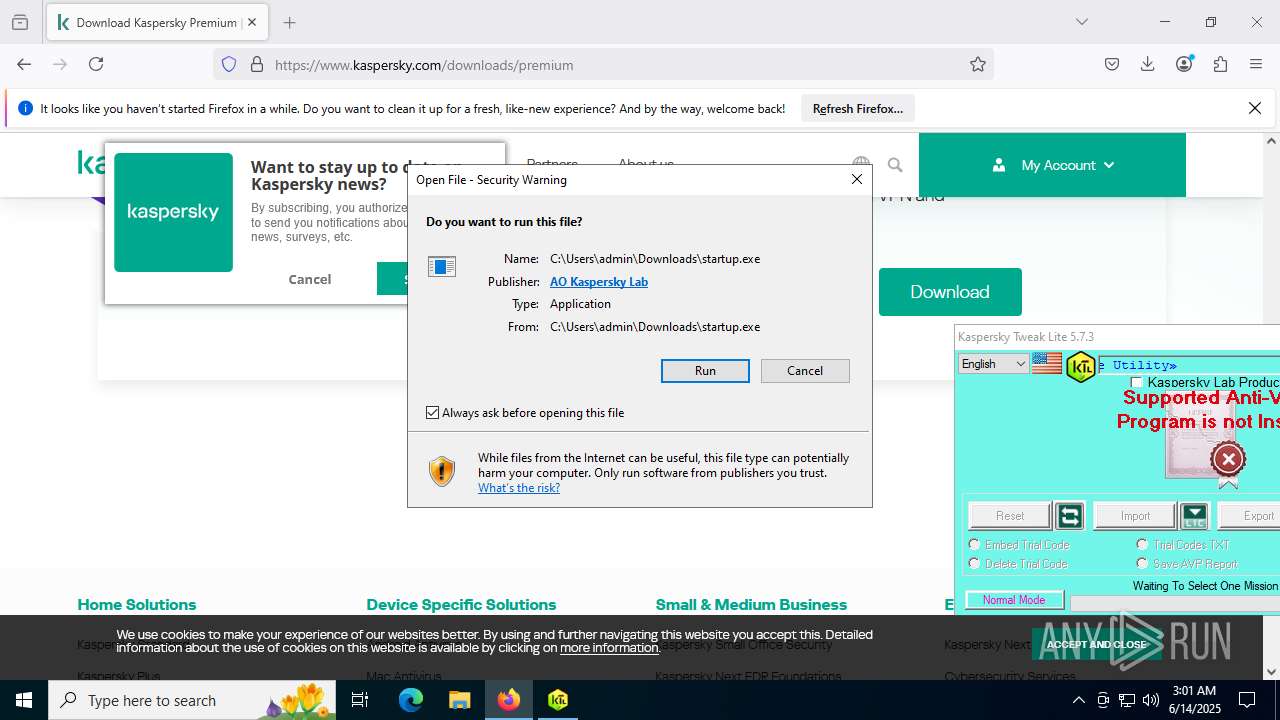Image resolution: width=1280 pixels, height=720 pixels.
Task: Click the US flag icon in Kaspersky Tweak
Action: (x=1047, y=363)
